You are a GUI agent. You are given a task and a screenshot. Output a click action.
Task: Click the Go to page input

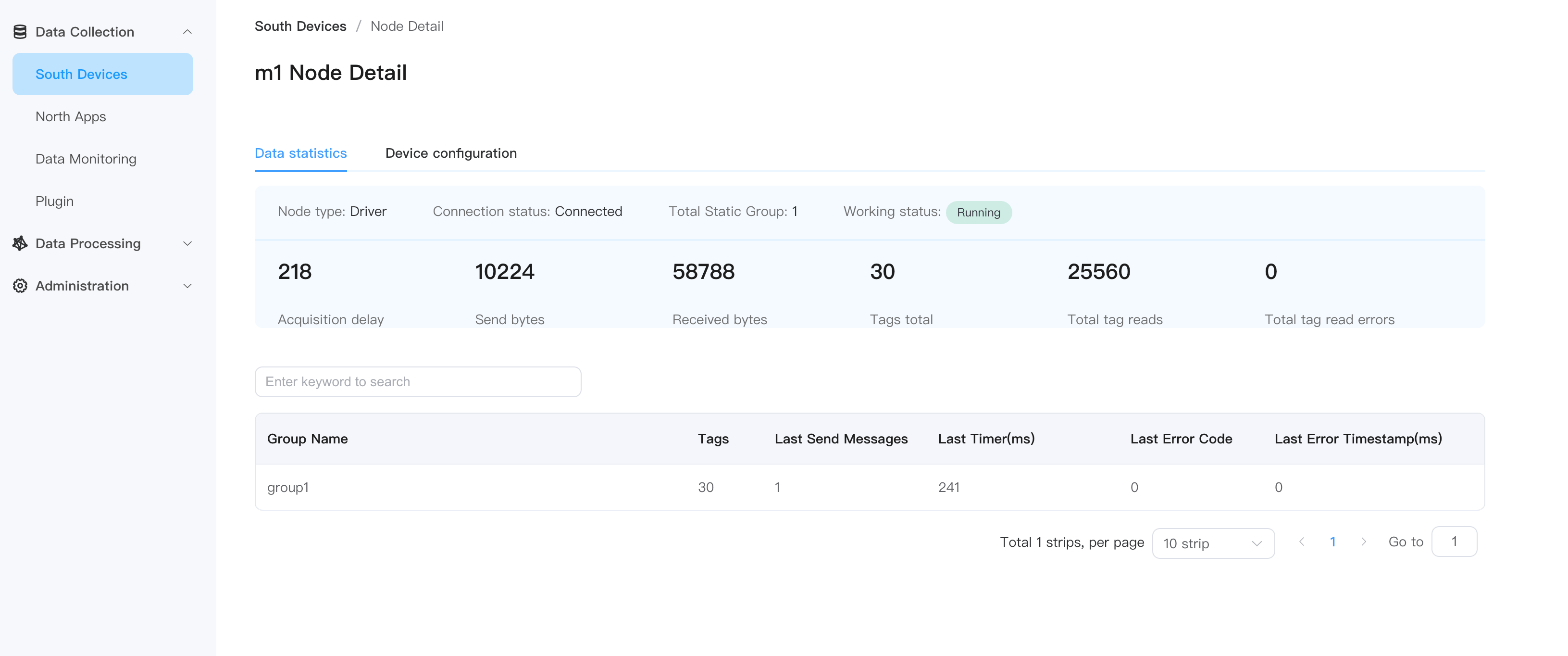tap(1454, 542)
